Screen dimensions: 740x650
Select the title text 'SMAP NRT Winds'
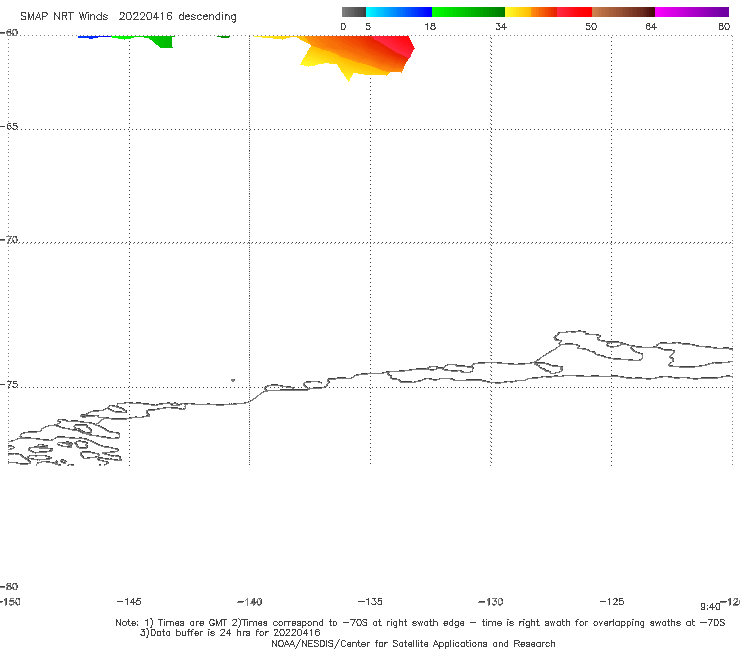point(64,16)
